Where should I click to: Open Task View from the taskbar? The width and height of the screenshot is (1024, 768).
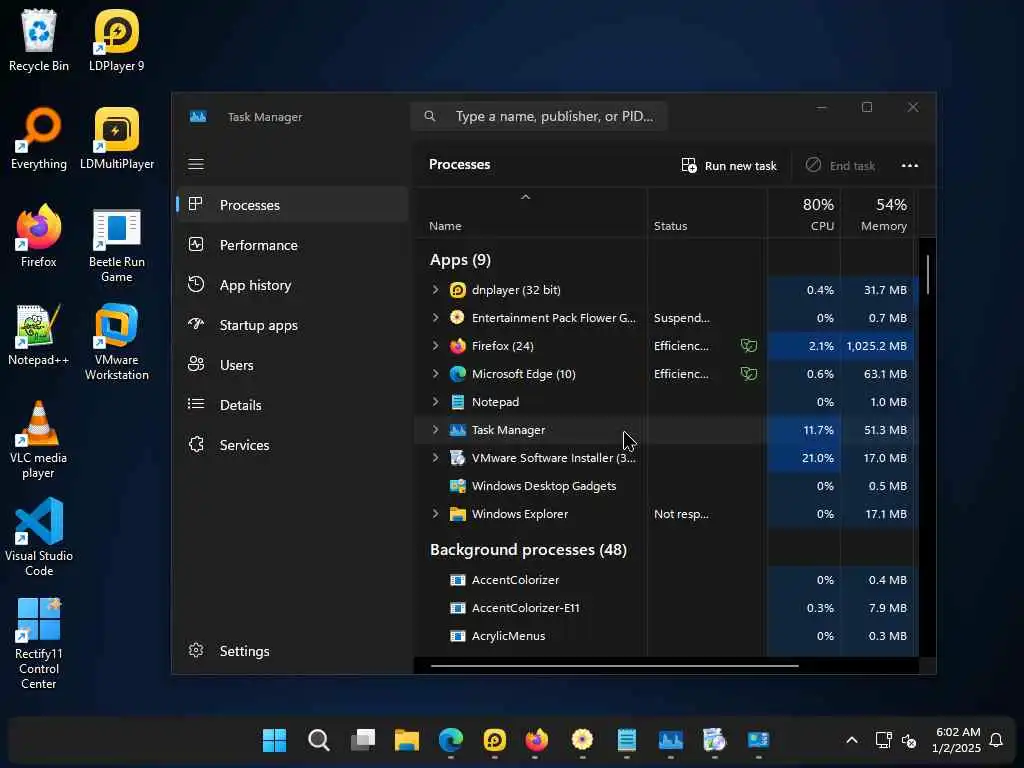pos(362,741)
